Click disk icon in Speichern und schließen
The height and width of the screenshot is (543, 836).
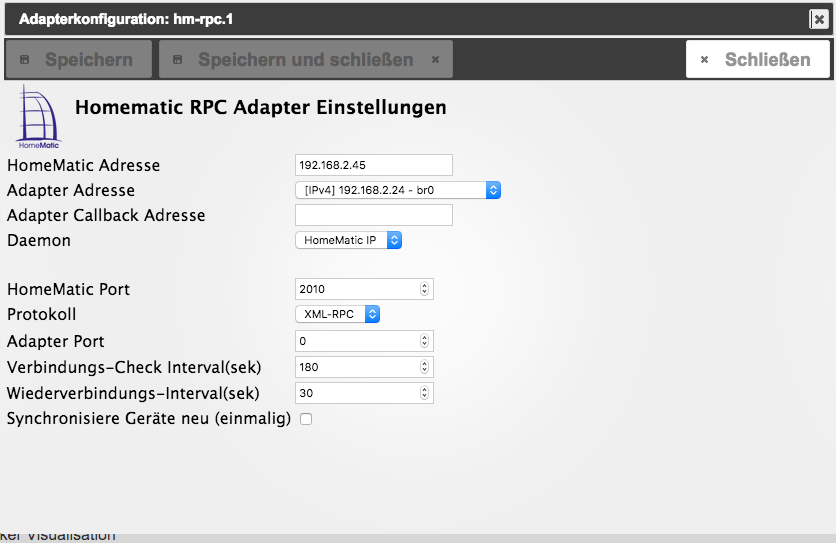coord(178,60)
